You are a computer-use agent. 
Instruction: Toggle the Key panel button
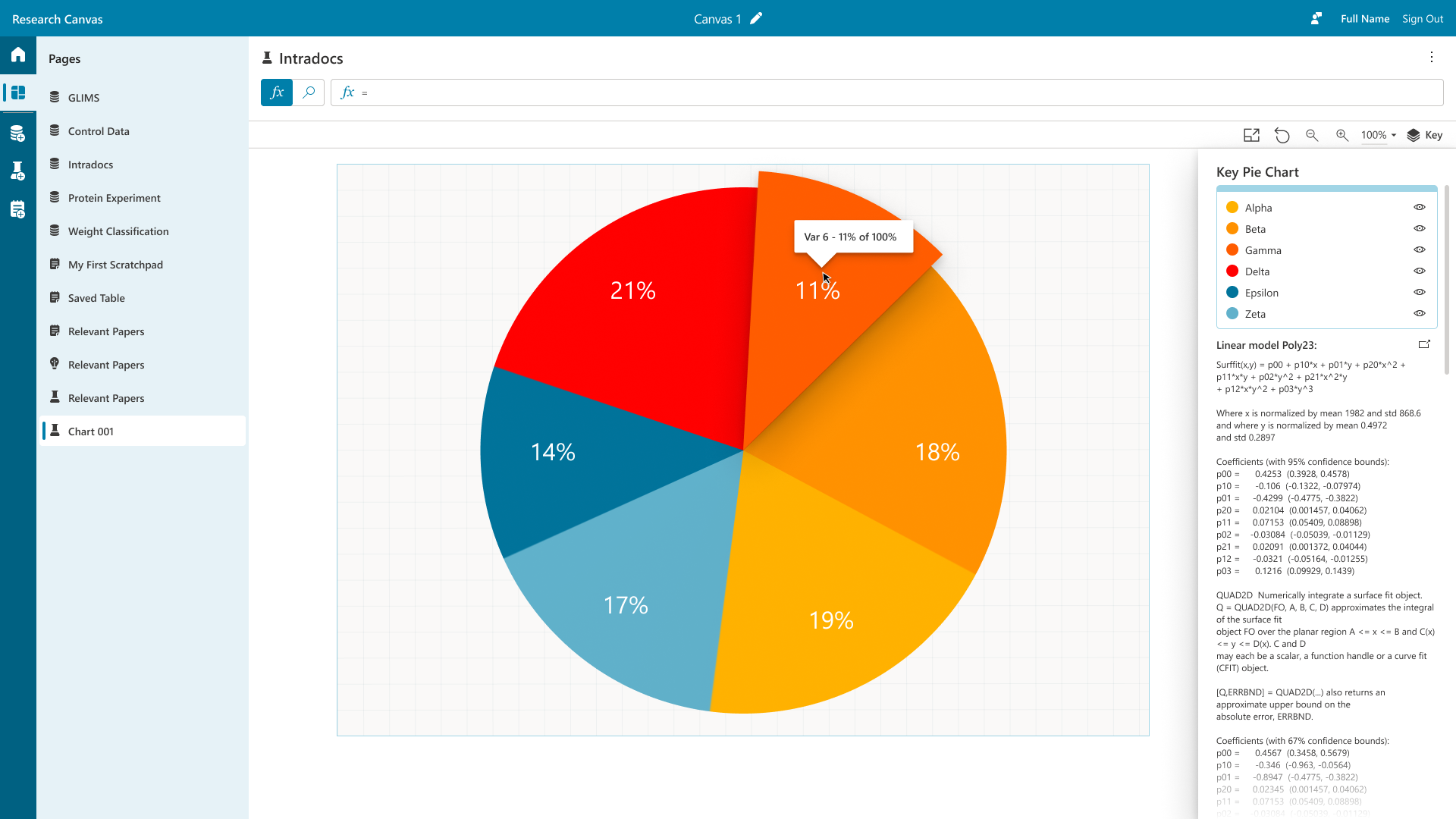1425,135
